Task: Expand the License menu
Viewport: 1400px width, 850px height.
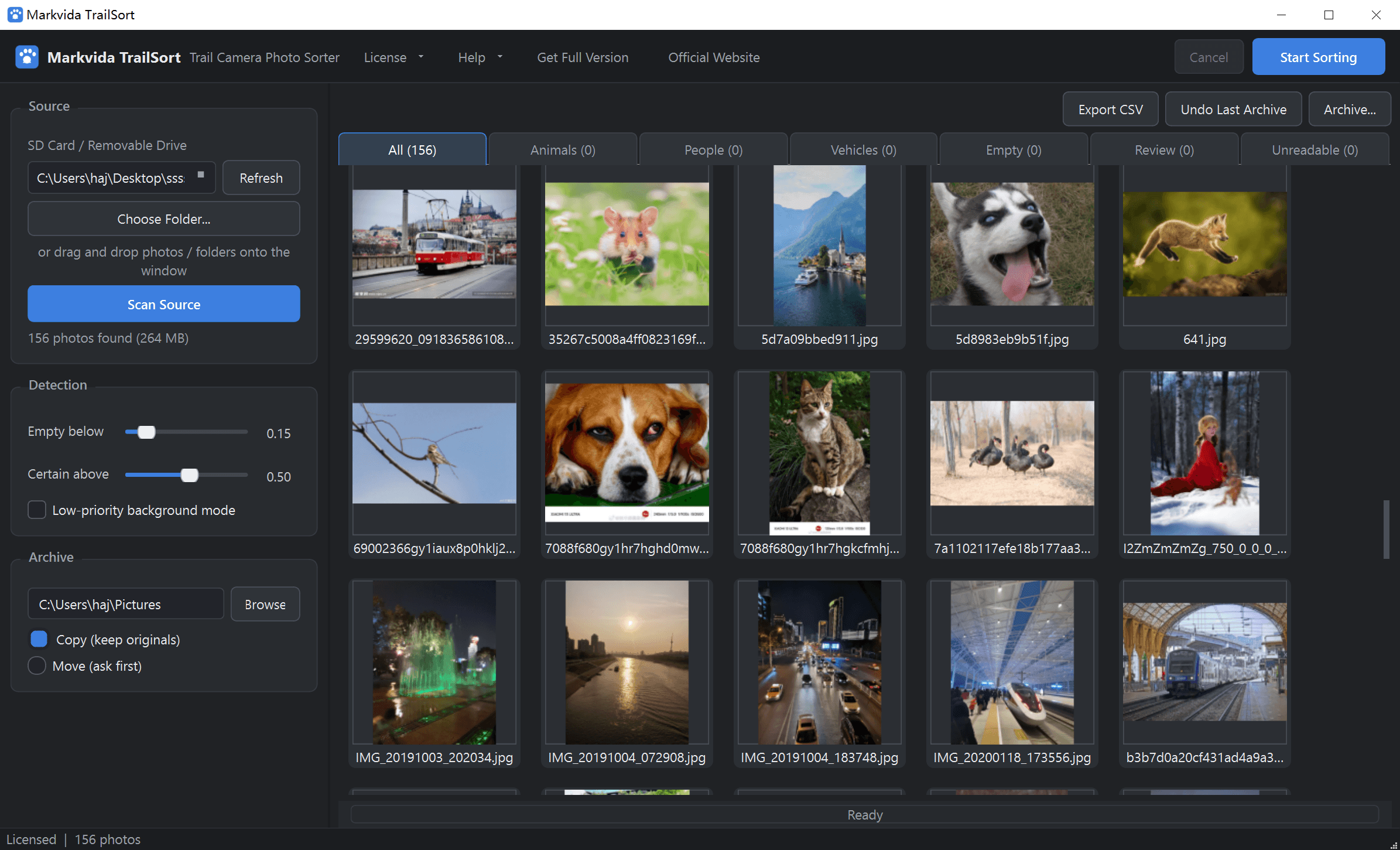Action: [x=393, y=57]
